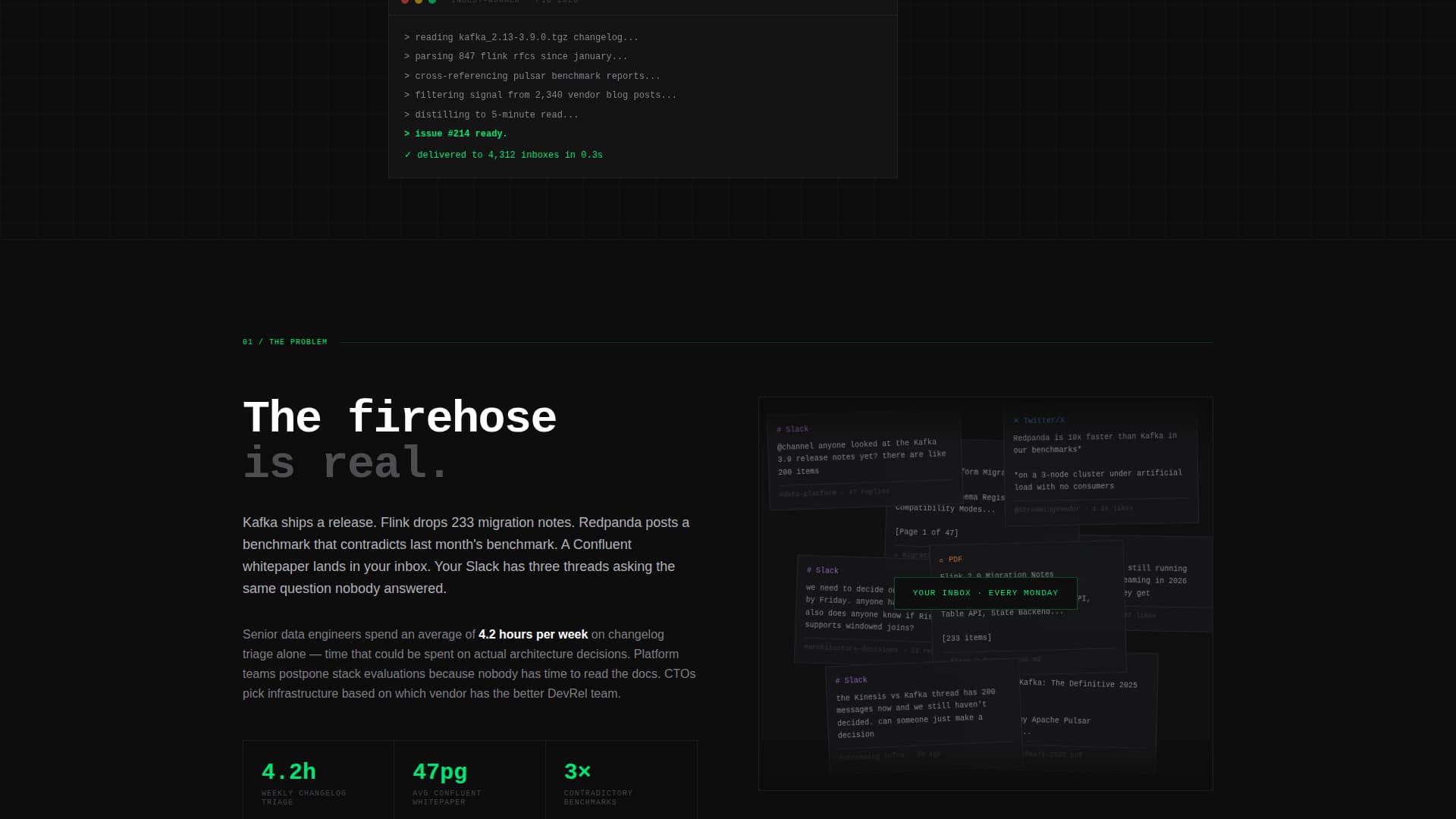
Task: Click the Slack label on the Kafka 3.9 release notes card
Action: tap(792, 429)
